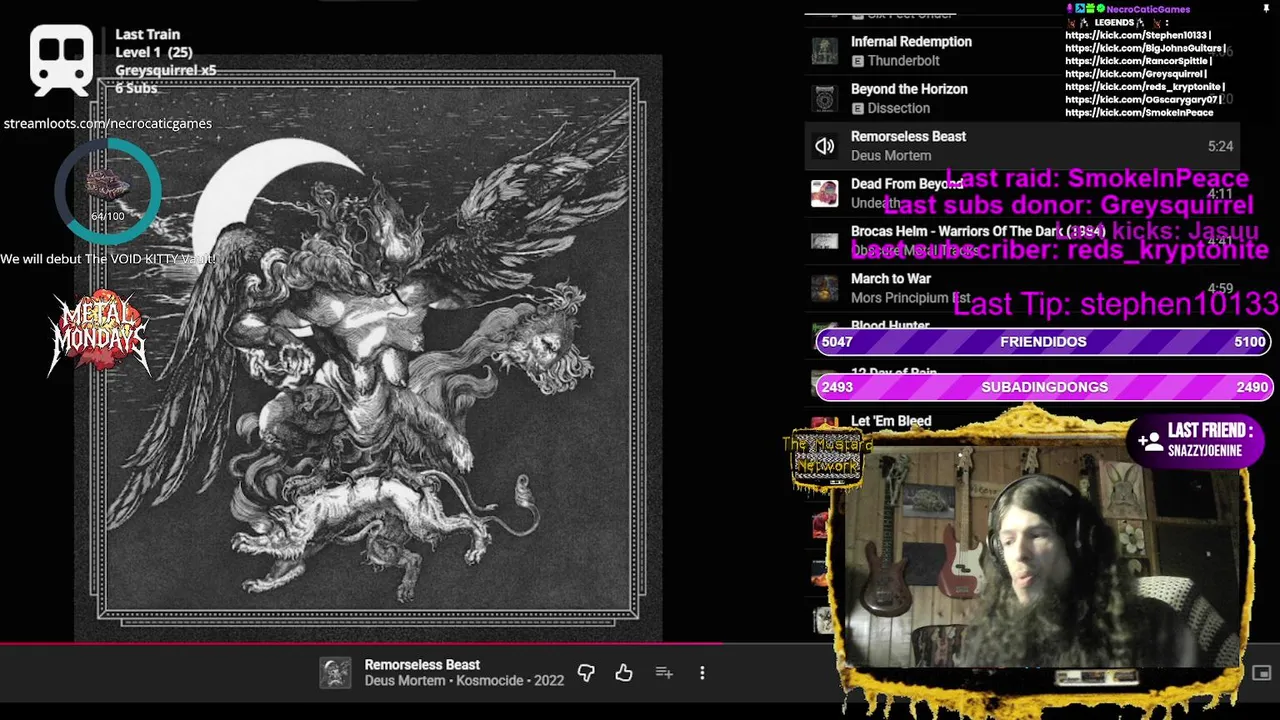Image resolution: width=1280 pixels, height=720 pixels.
Task: Play Brocas Helm - Warriors Of The Dark
Action: click(977, 231)
